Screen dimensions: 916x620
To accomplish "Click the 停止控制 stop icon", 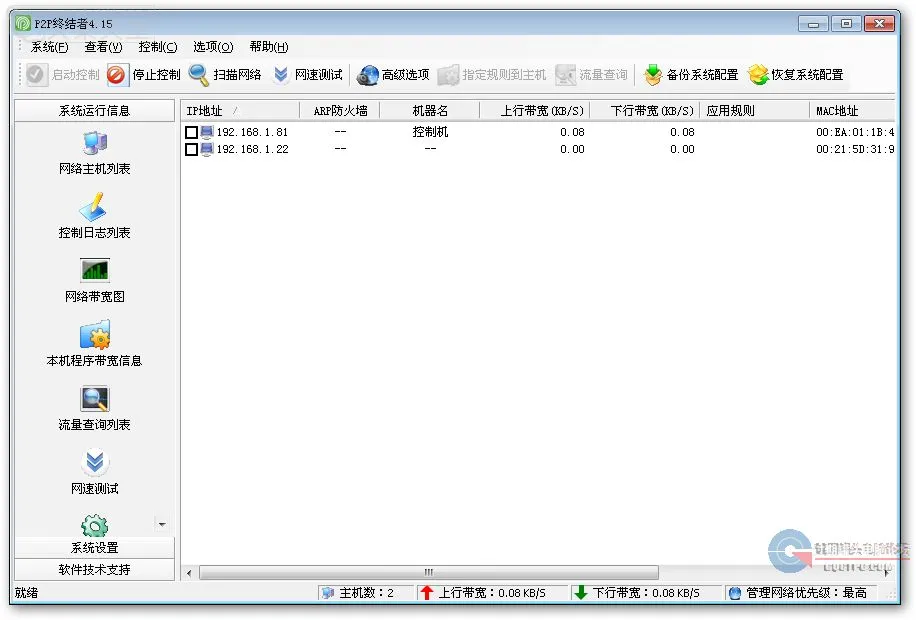I will tap(117, 75).
